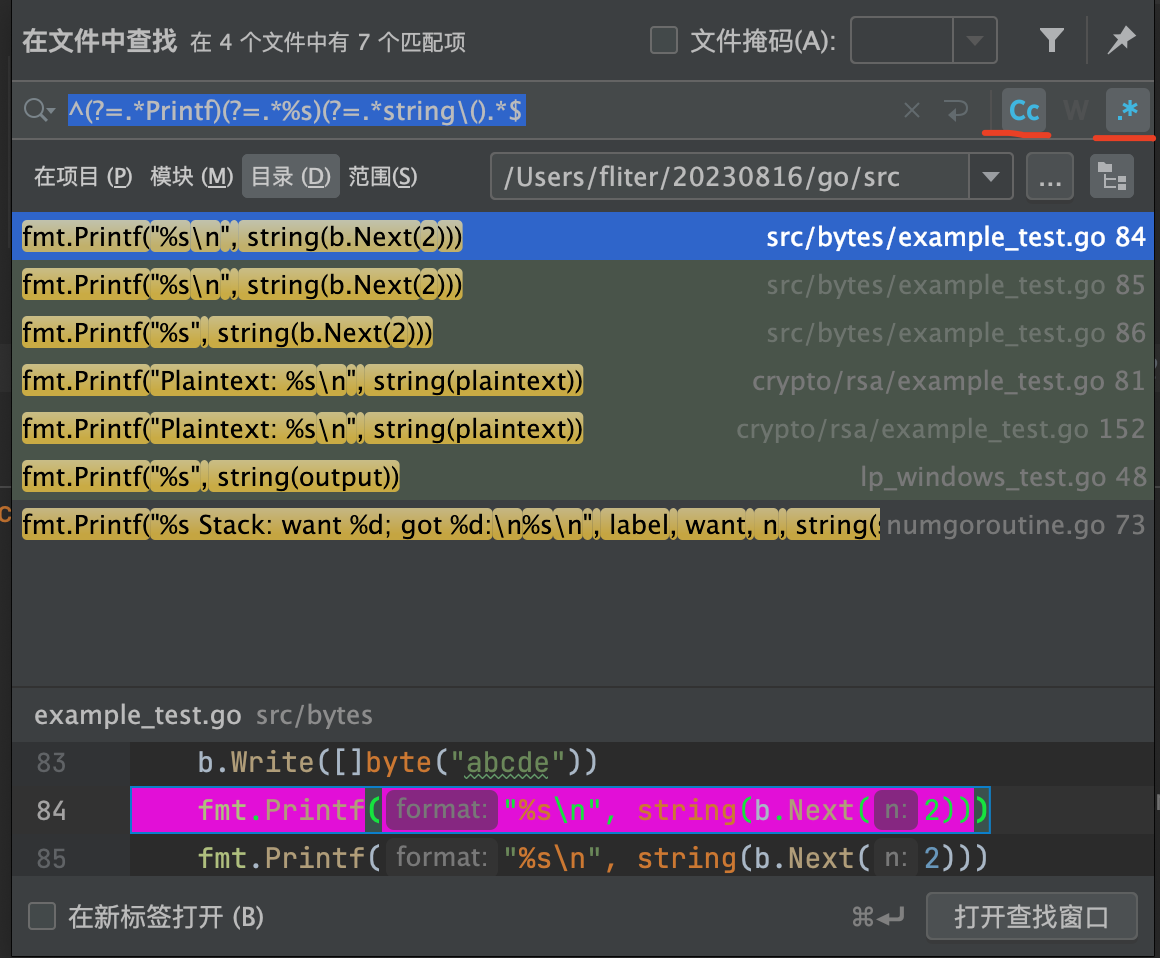This screenshot has height=958, width=1160.
Task: Open the file mask dropdown
Action: pos(973,41)
